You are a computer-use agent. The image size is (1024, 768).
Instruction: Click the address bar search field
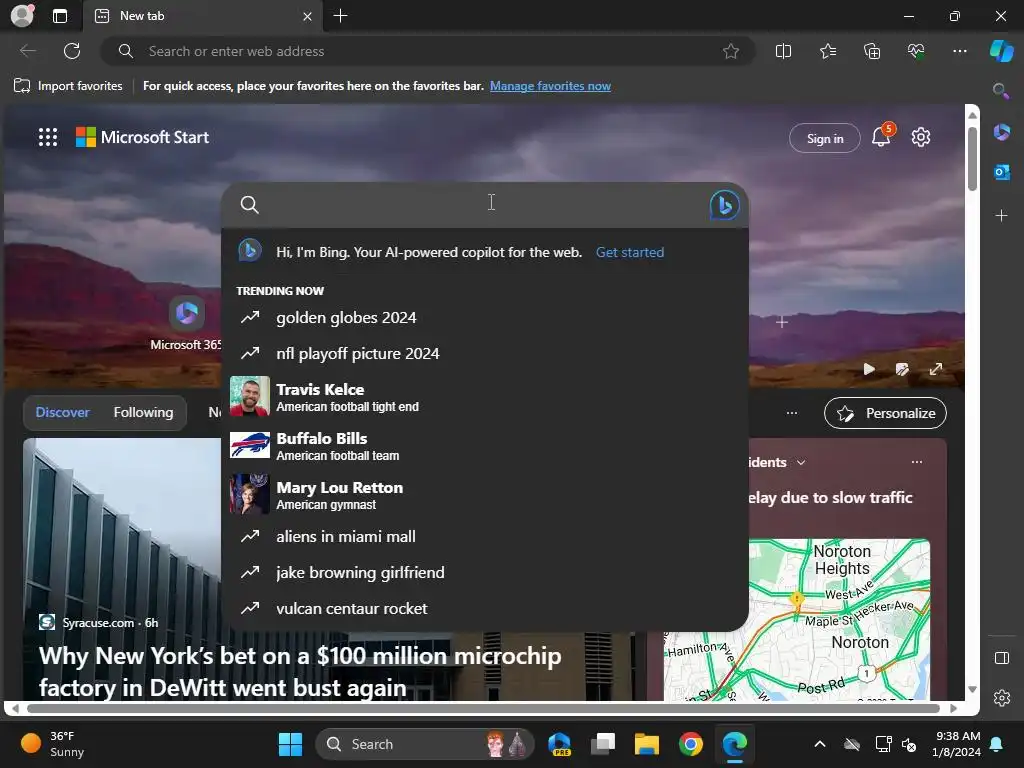(x=428, y=51)
